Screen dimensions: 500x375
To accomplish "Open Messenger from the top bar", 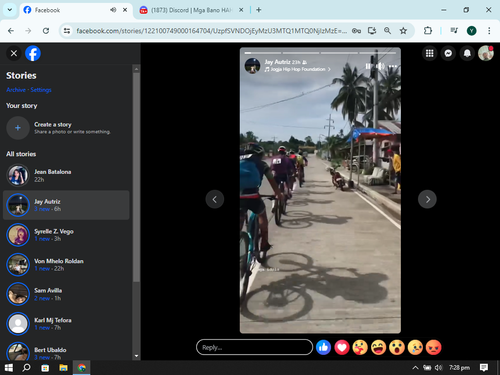I will coord(448,53).
